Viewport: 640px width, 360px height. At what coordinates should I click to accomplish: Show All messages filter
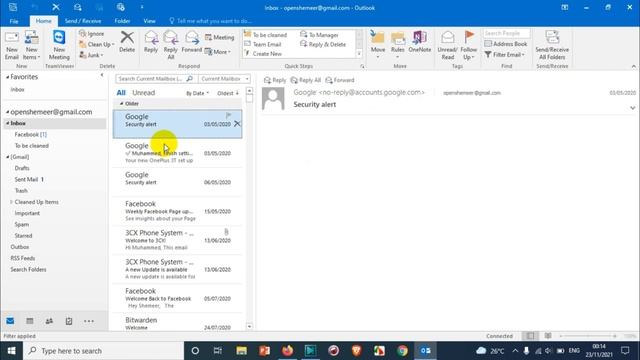121,93
